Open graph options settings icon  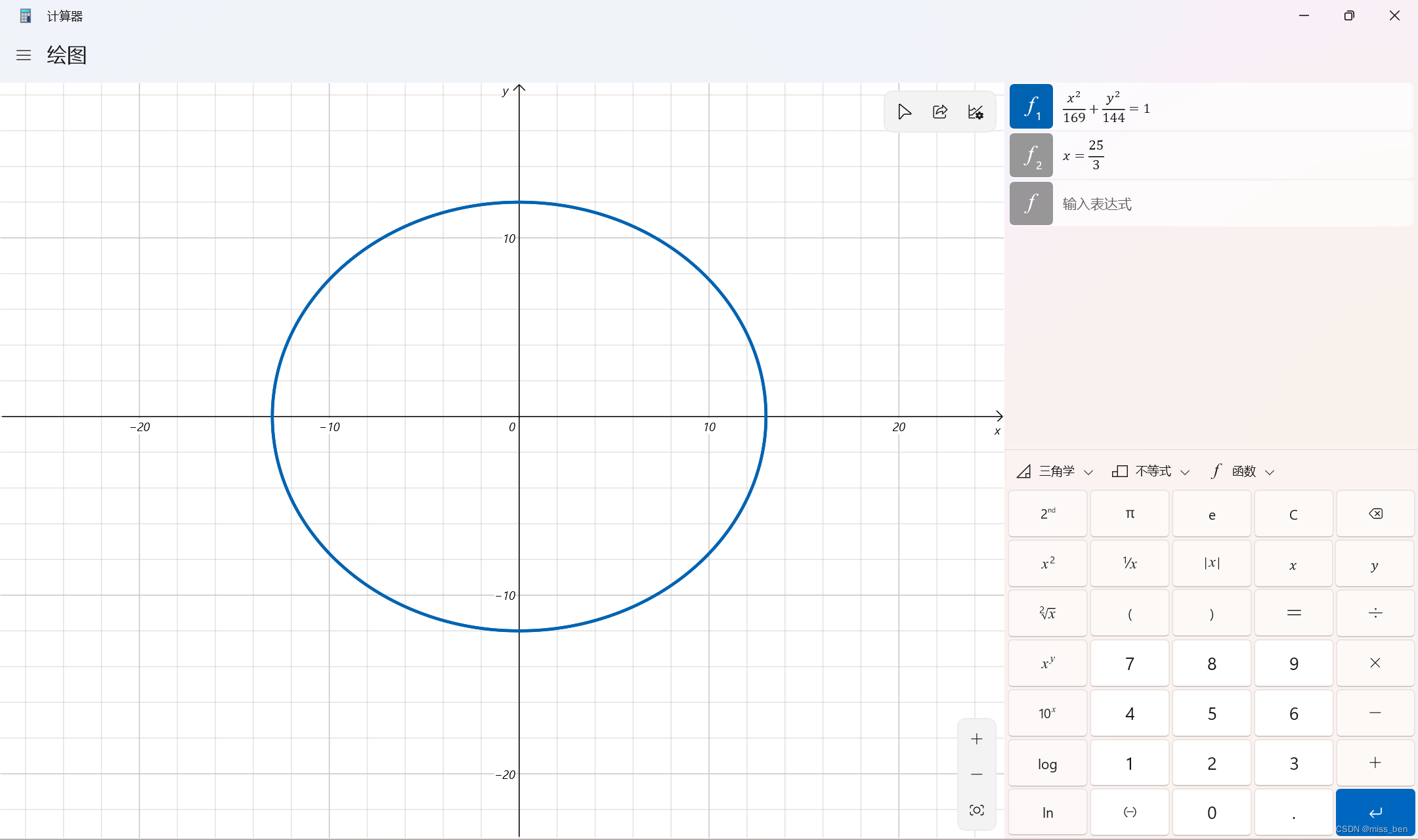pos(976,112)
